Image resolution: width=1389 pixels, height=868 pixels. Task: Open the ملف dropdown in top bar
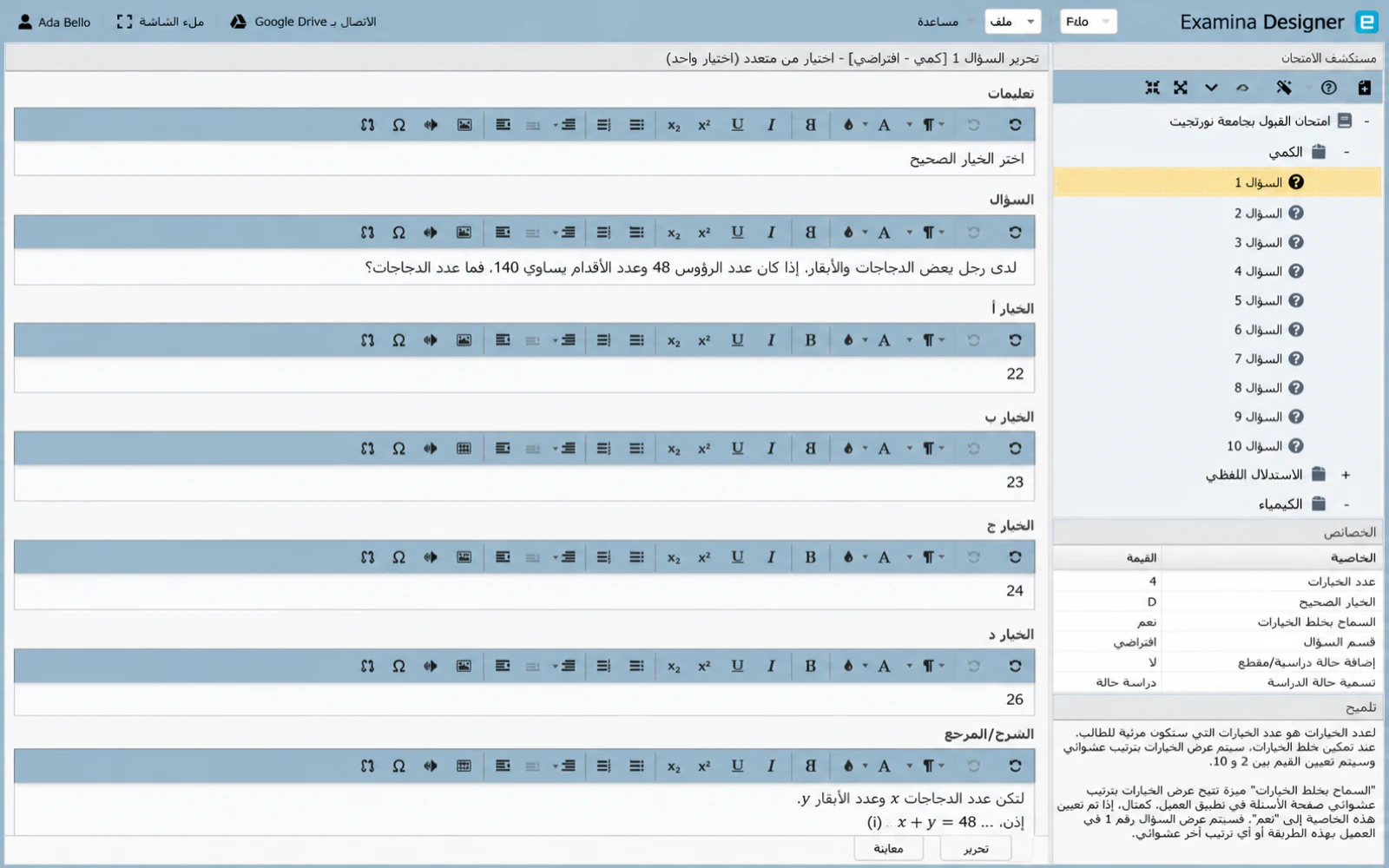(1012, 22)
